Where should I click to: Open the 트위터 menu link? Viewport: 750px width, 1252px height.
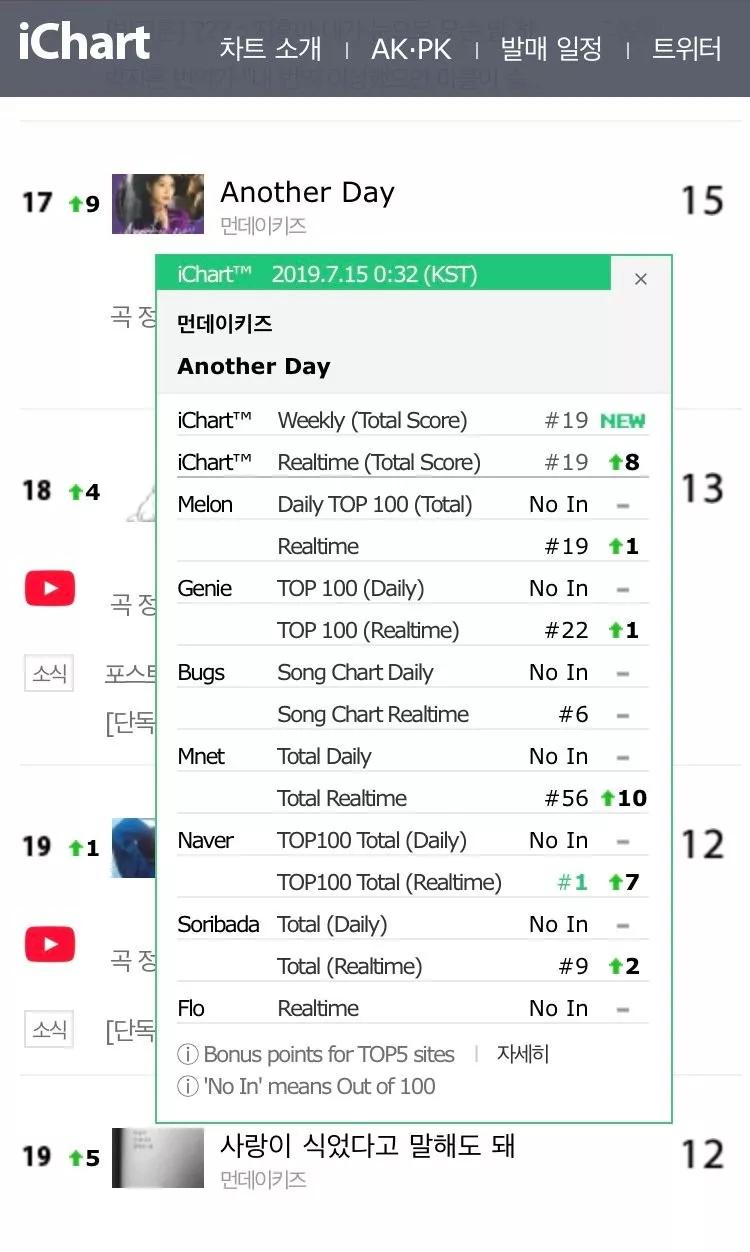click(x=686, y=48)
